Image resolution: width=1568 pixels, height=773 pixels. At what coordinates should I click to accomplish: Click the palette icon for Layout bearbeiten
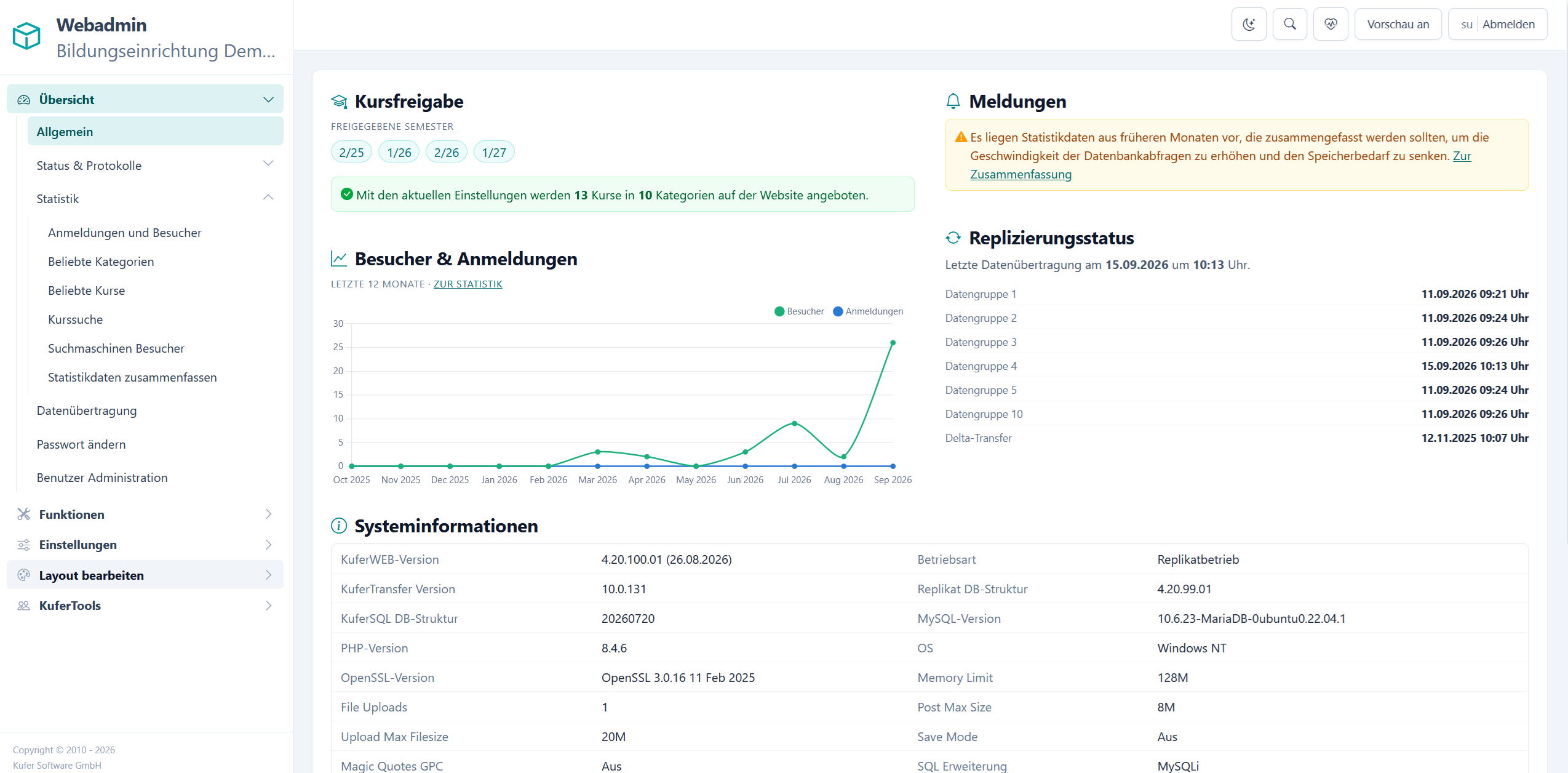pyautogui.click(x=23, y=575)
